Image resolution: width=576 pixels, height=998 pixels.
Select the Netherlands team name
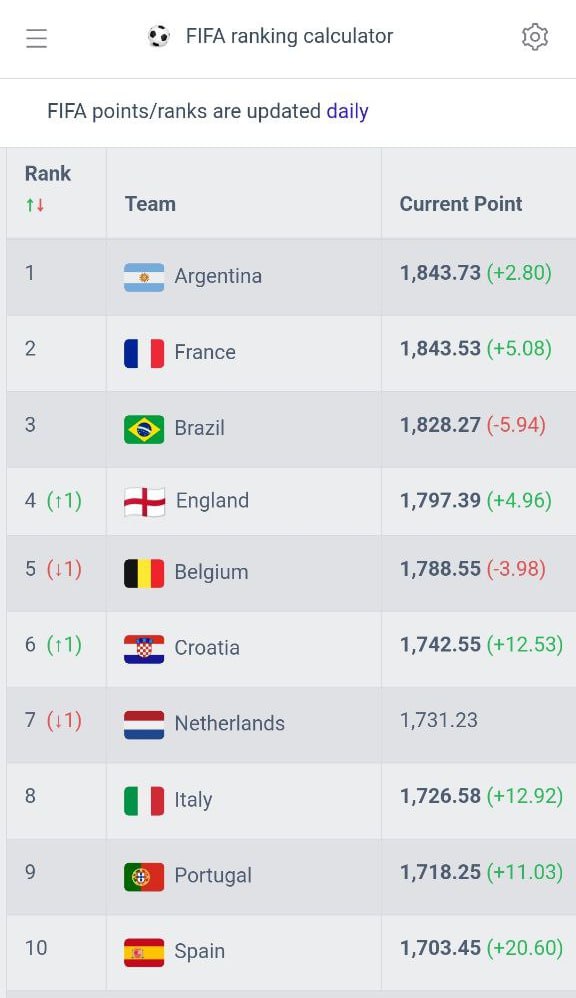click(230, 724)
